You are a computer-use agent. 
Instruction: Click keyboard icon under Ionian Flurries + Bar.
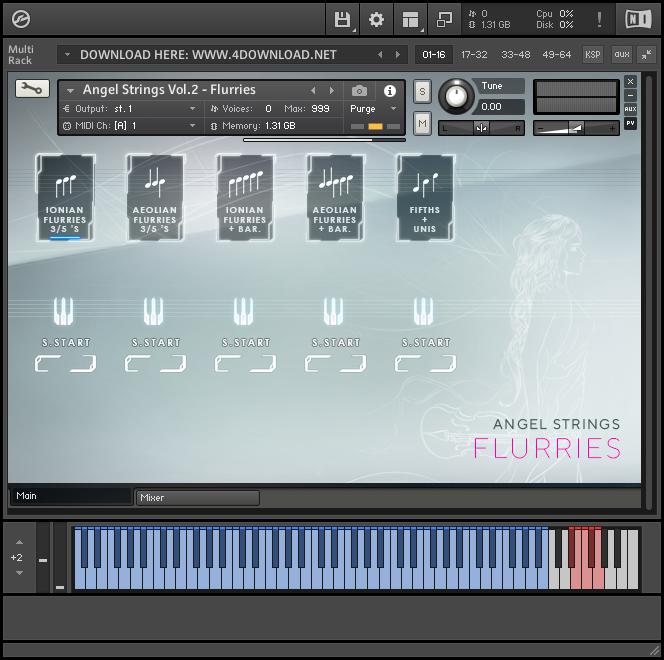coord(243,311)
